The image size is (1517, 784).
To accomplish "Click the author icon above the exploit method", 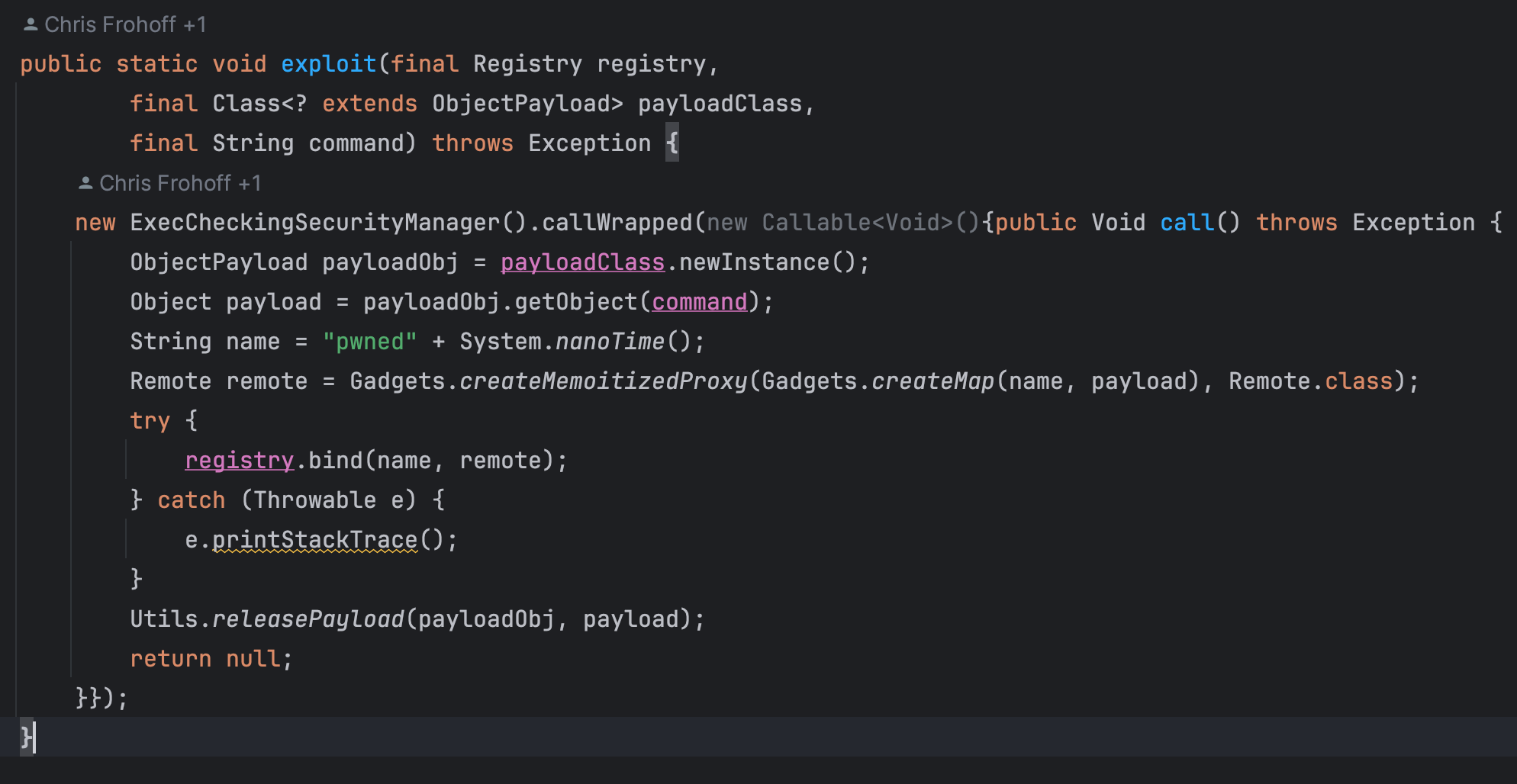I will [31, 24].
